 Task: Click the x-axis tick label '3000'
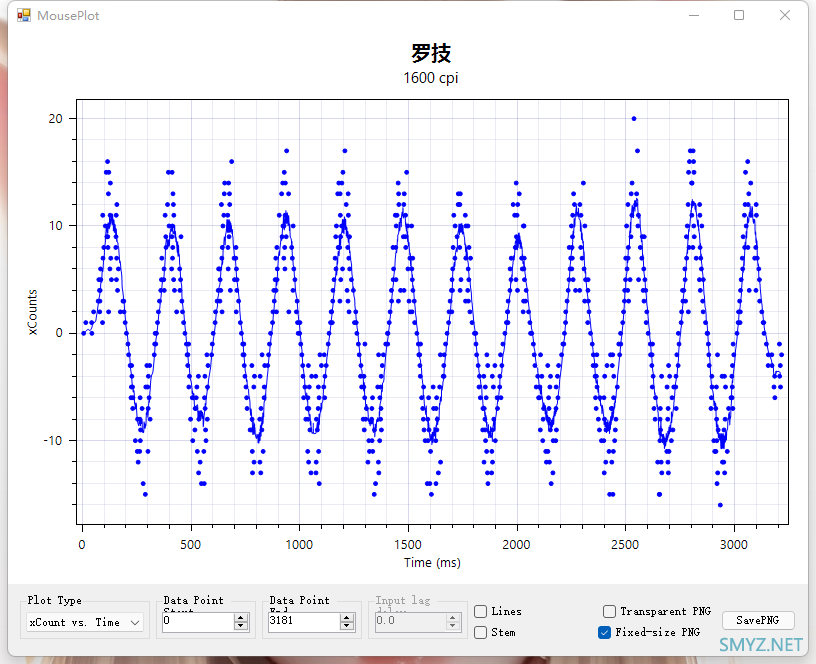coord(734,545)
